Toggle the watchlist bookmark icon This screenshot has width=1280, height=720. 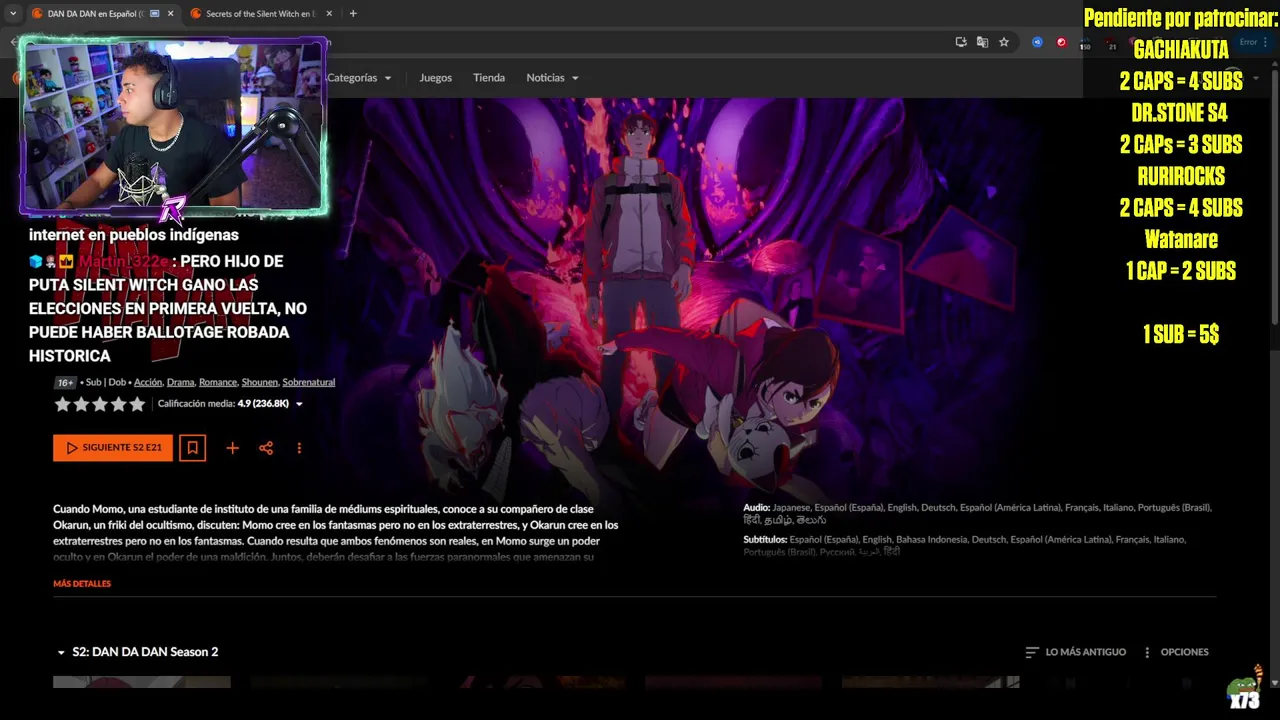[x=193, y=448]
